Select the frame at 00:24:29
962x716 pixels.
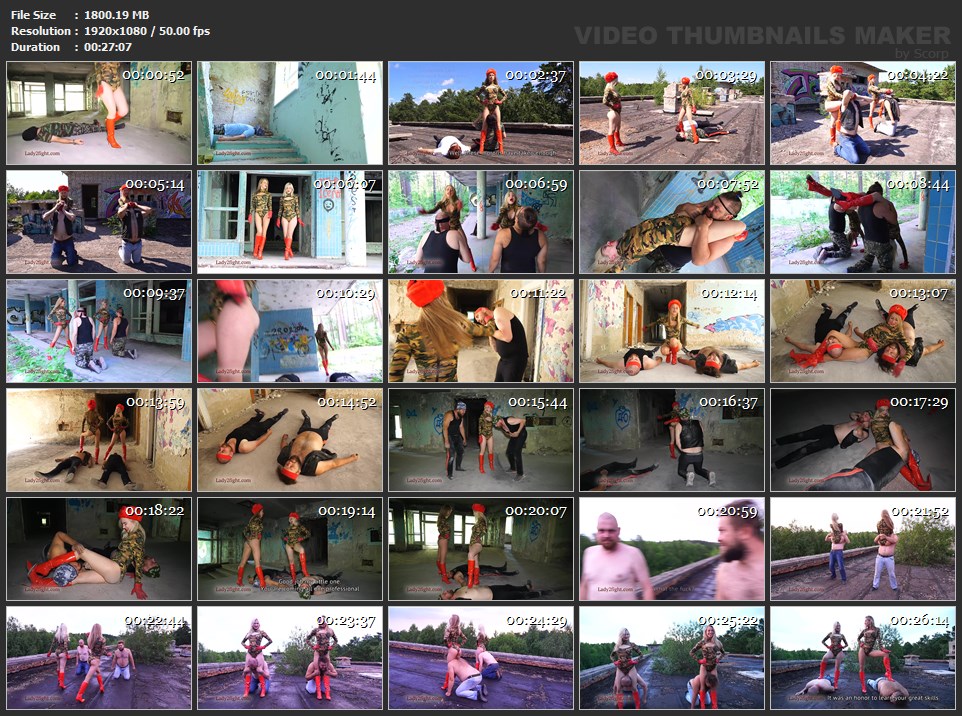coord(480,658)
